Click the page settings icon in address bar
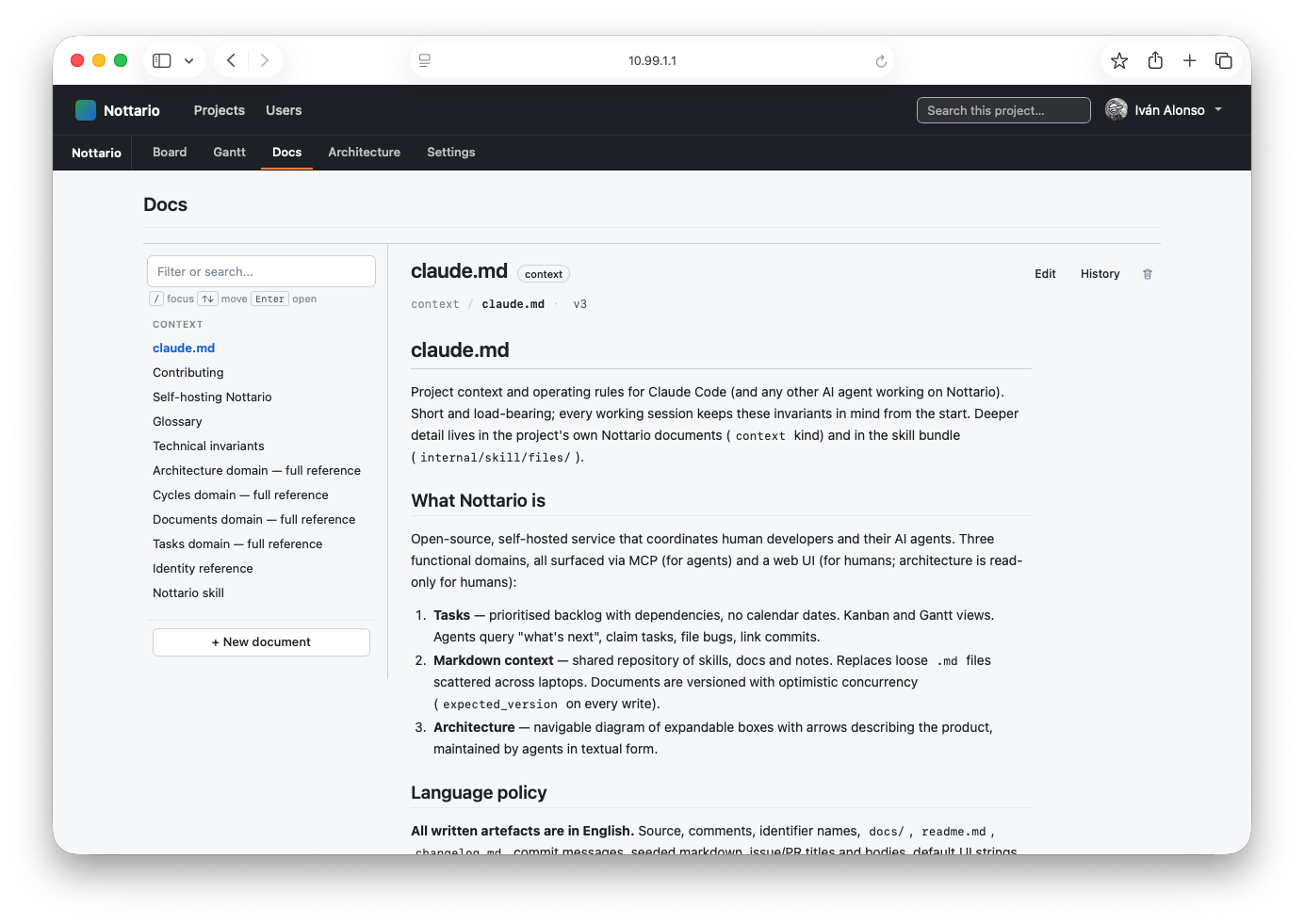The width and height of the screenshot is (1304, 924). coord(425,60)
